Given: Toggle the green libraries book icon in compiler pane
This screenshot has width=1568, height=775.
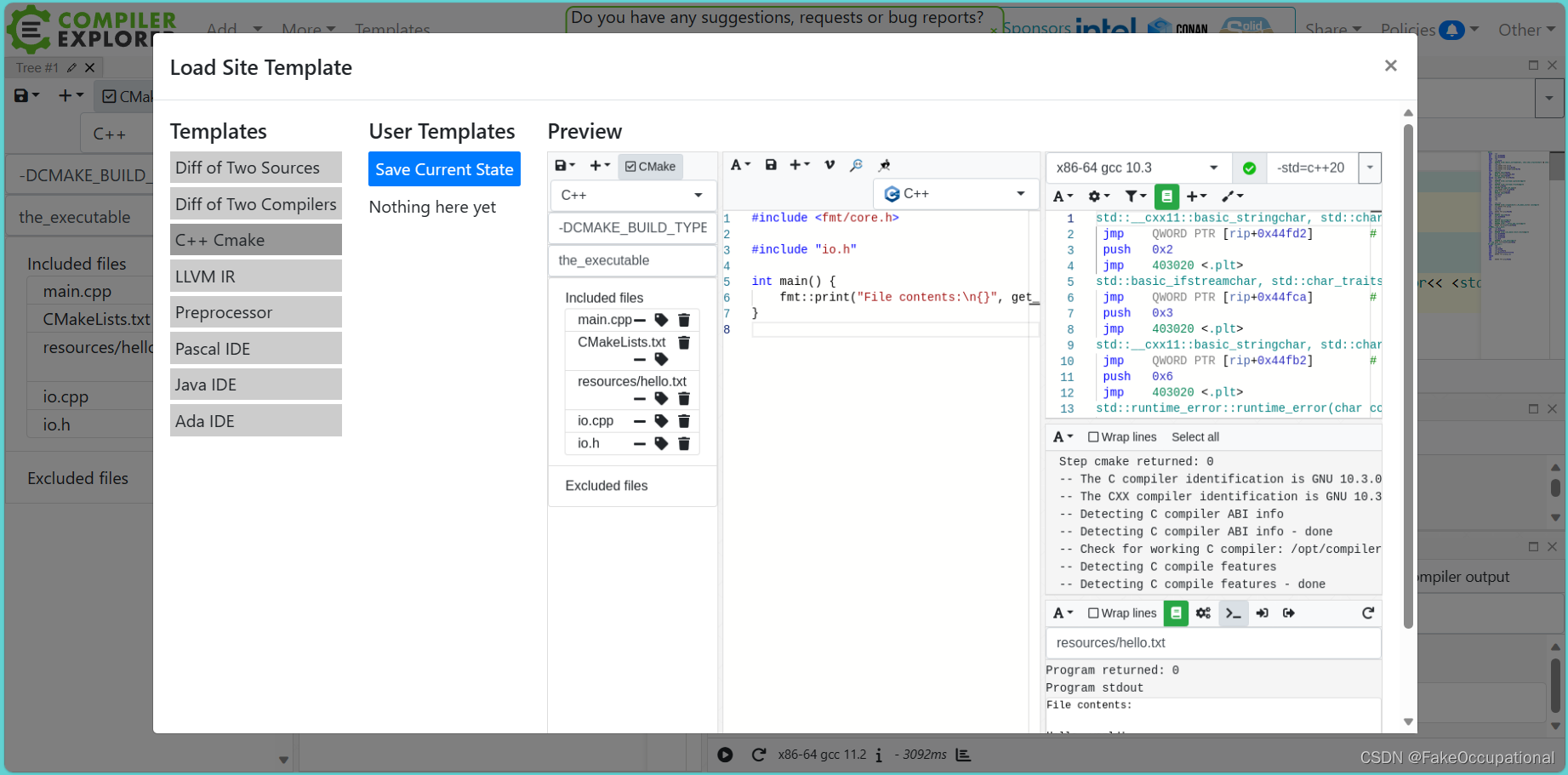Looking at the screenshot, I should [x=1166, y=197].
